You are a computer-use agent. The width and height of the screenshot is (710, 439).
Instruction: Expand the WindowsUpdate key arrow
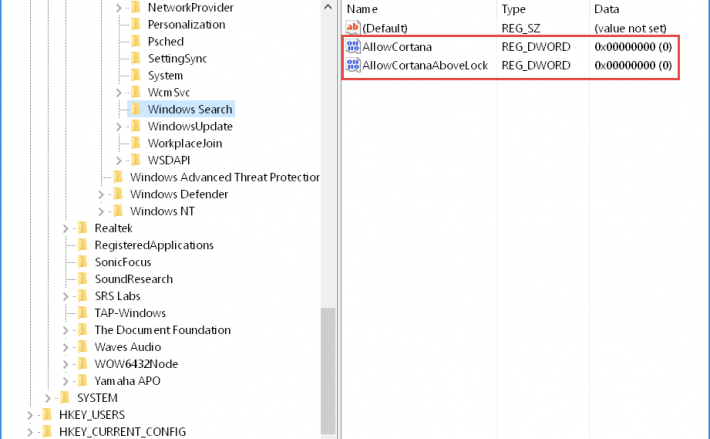[119, 126]
